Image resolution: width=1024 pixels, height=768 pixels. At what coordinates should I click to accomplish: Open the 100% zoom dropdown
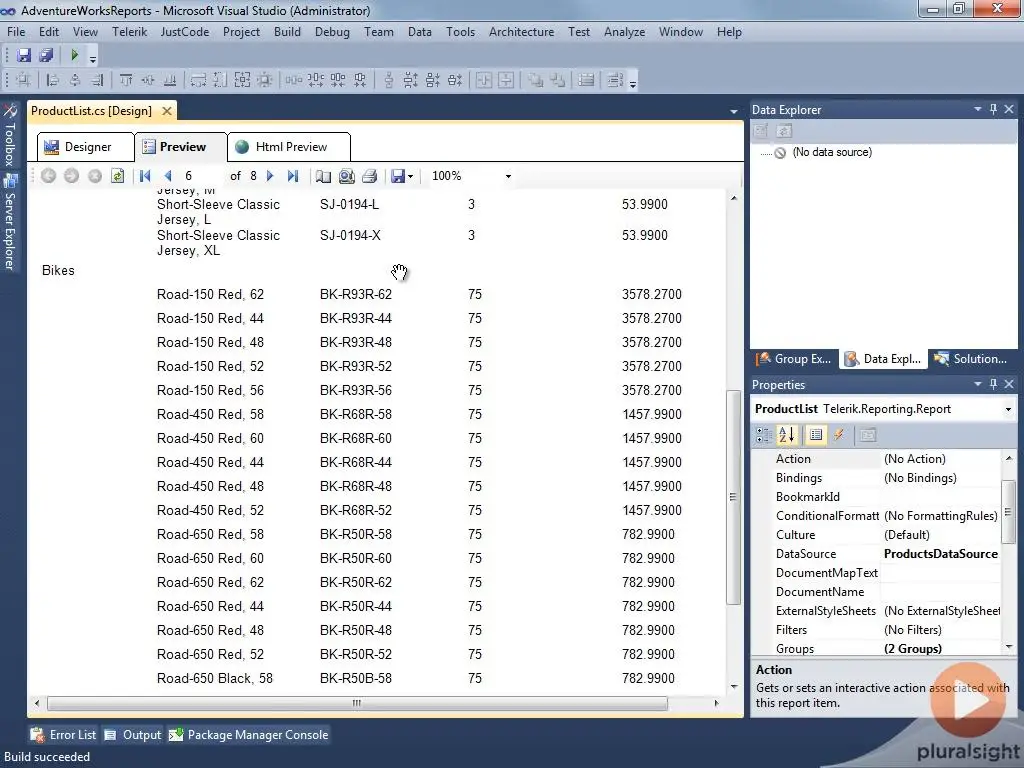click(508, 176)
